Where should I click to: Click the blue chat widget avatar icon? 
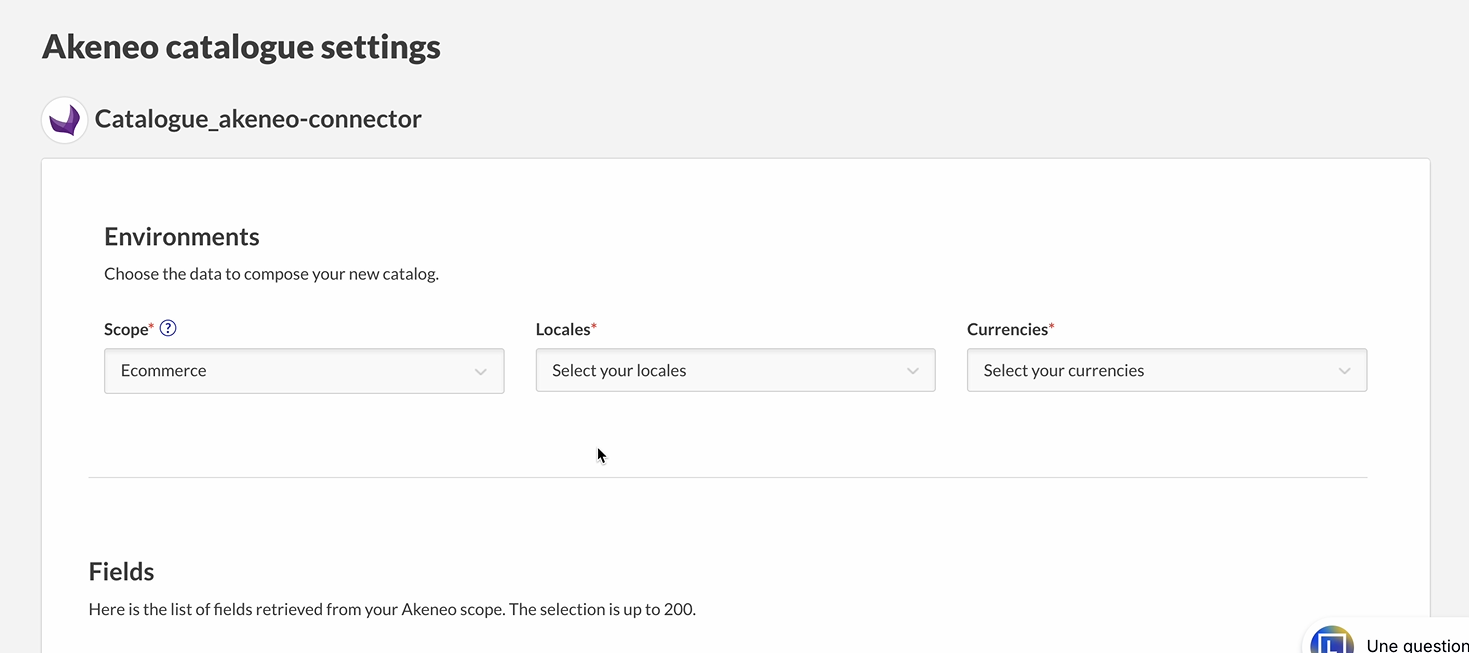[x=1331, y=641]
